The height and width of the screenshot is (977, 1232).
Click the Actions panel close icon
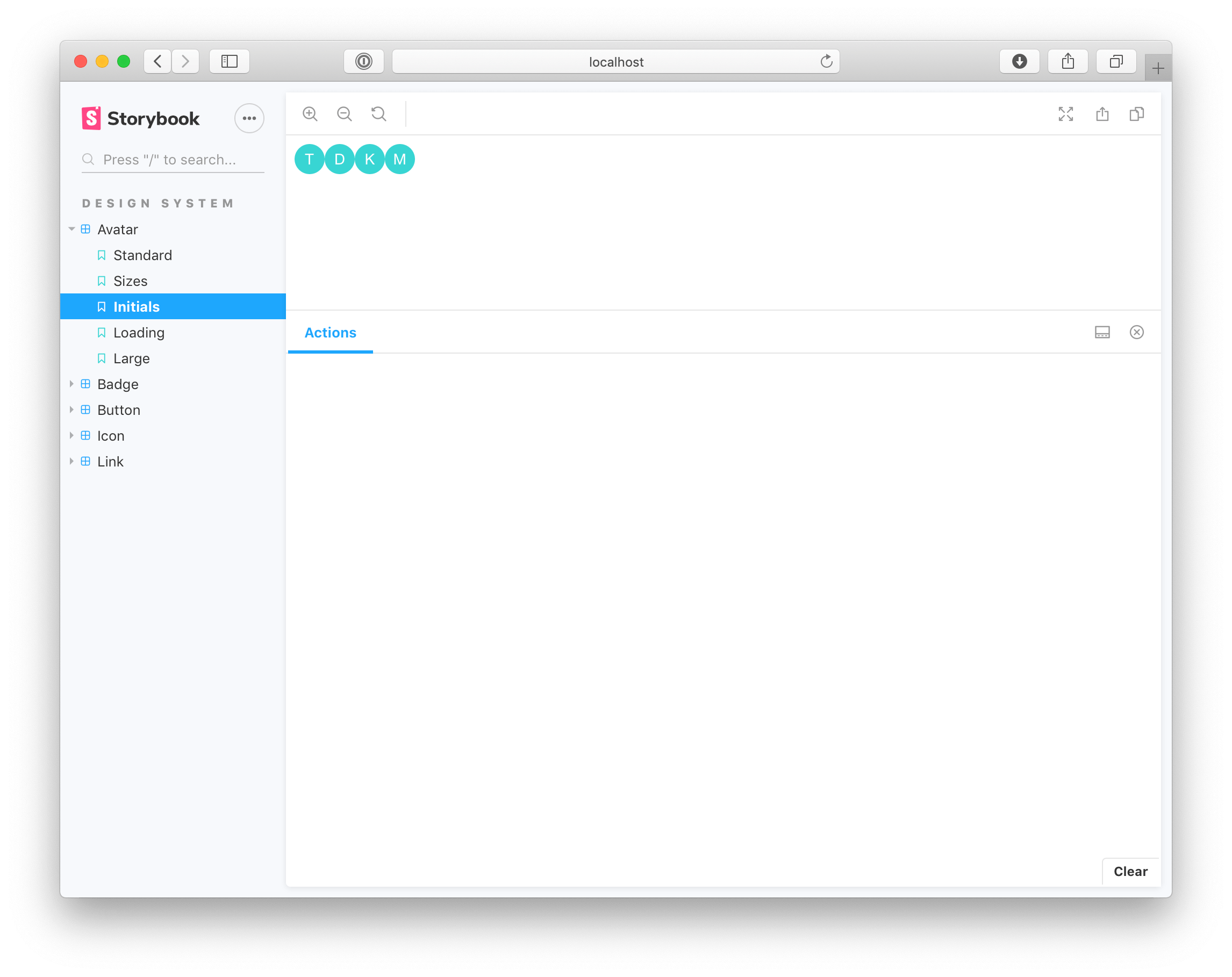pyautogui.click(x=1137, y=332)
